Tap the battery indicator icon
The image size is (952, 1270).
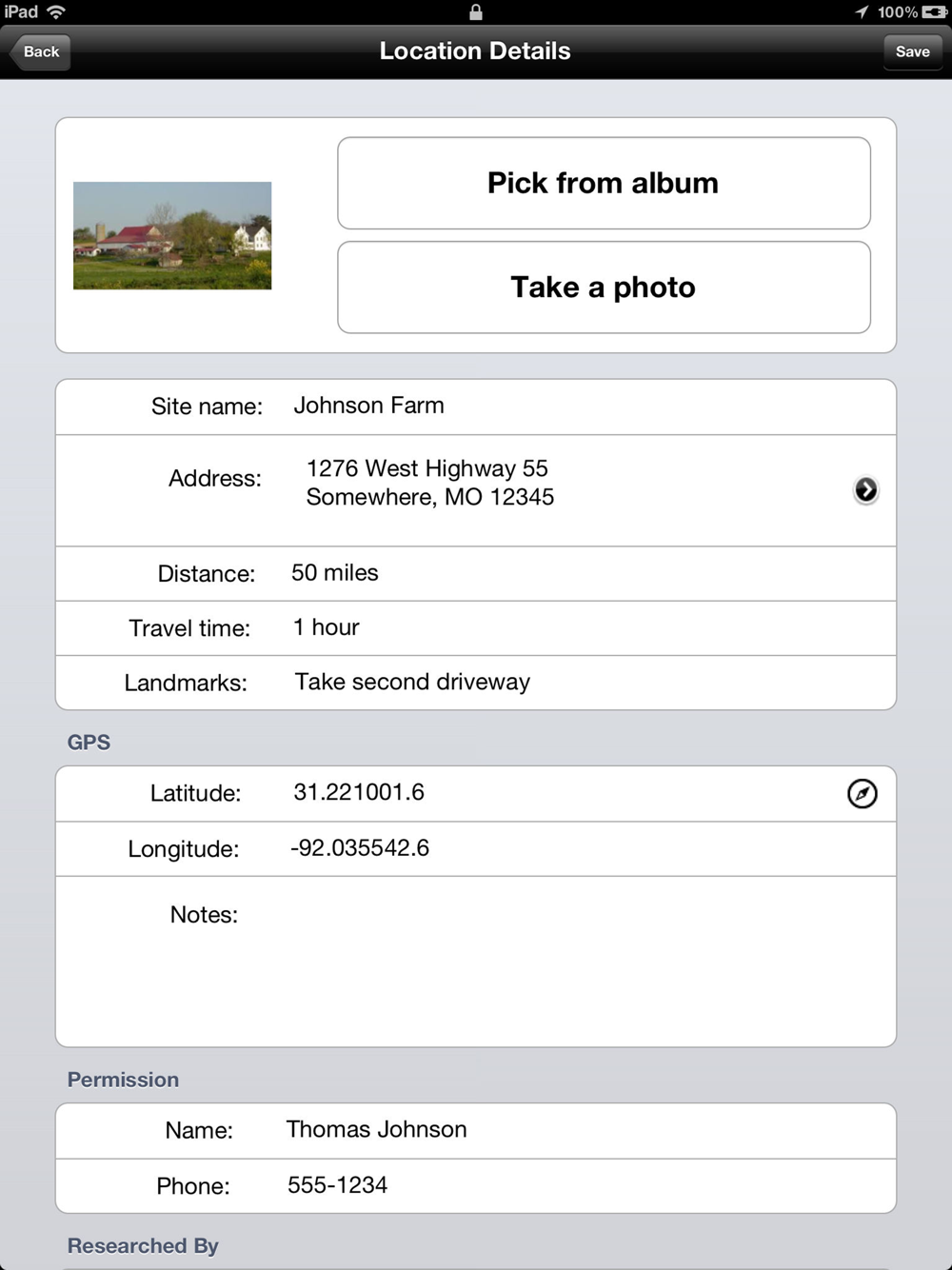pyautogui.click(x=934, y=12)
